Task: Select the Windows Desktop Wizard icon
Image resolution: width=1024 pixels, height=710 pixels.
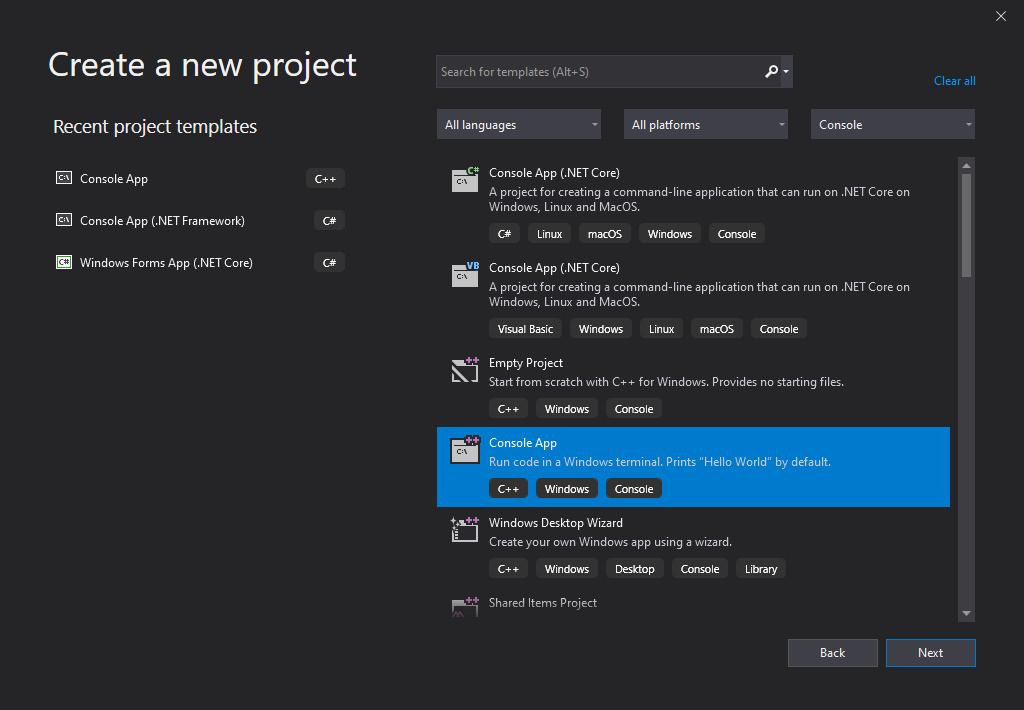Action: click(x=465, y=530)
